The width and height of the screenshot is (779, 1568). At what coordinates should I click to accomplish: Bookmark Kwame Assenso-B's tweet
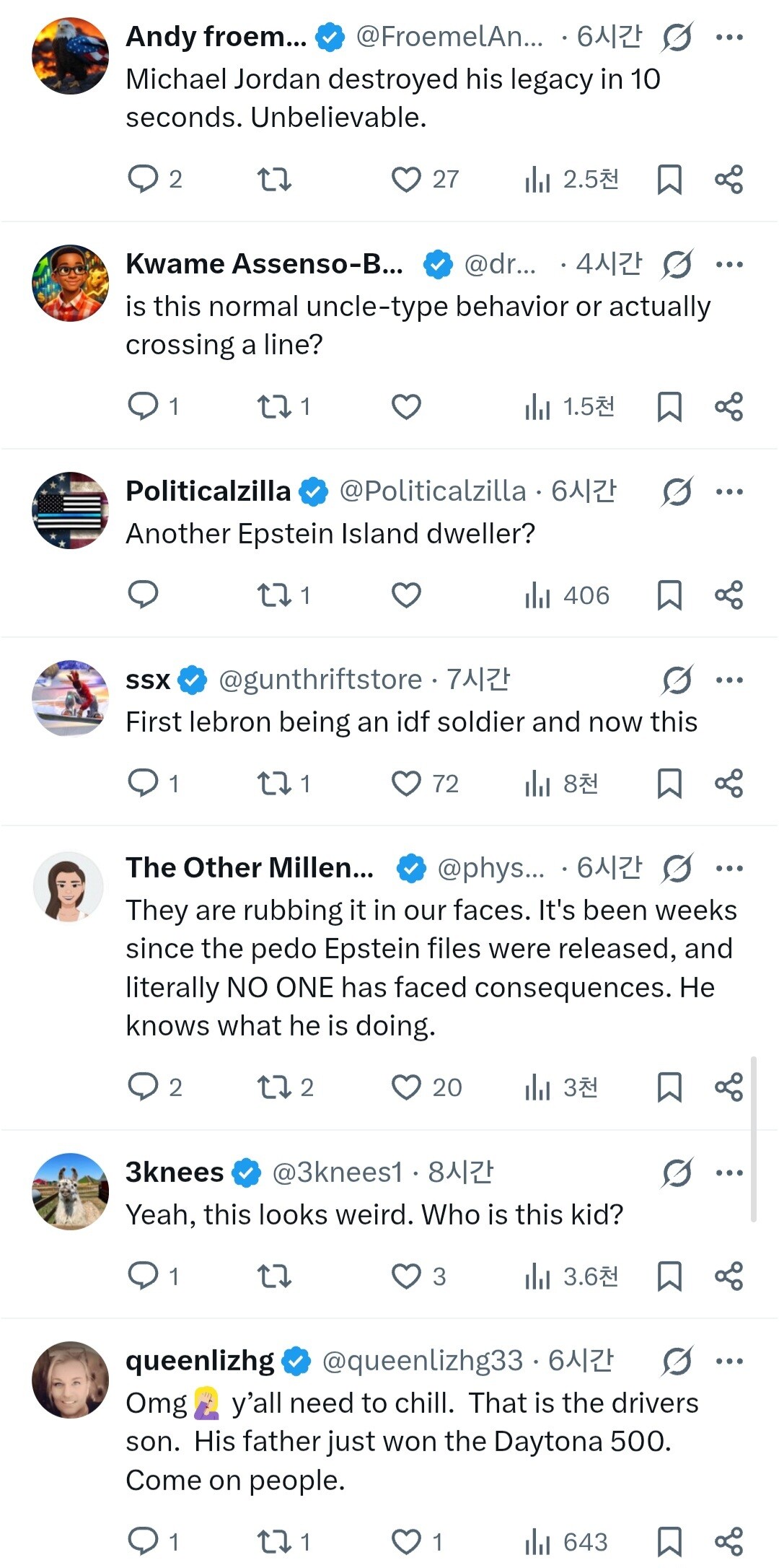point(669,406)
